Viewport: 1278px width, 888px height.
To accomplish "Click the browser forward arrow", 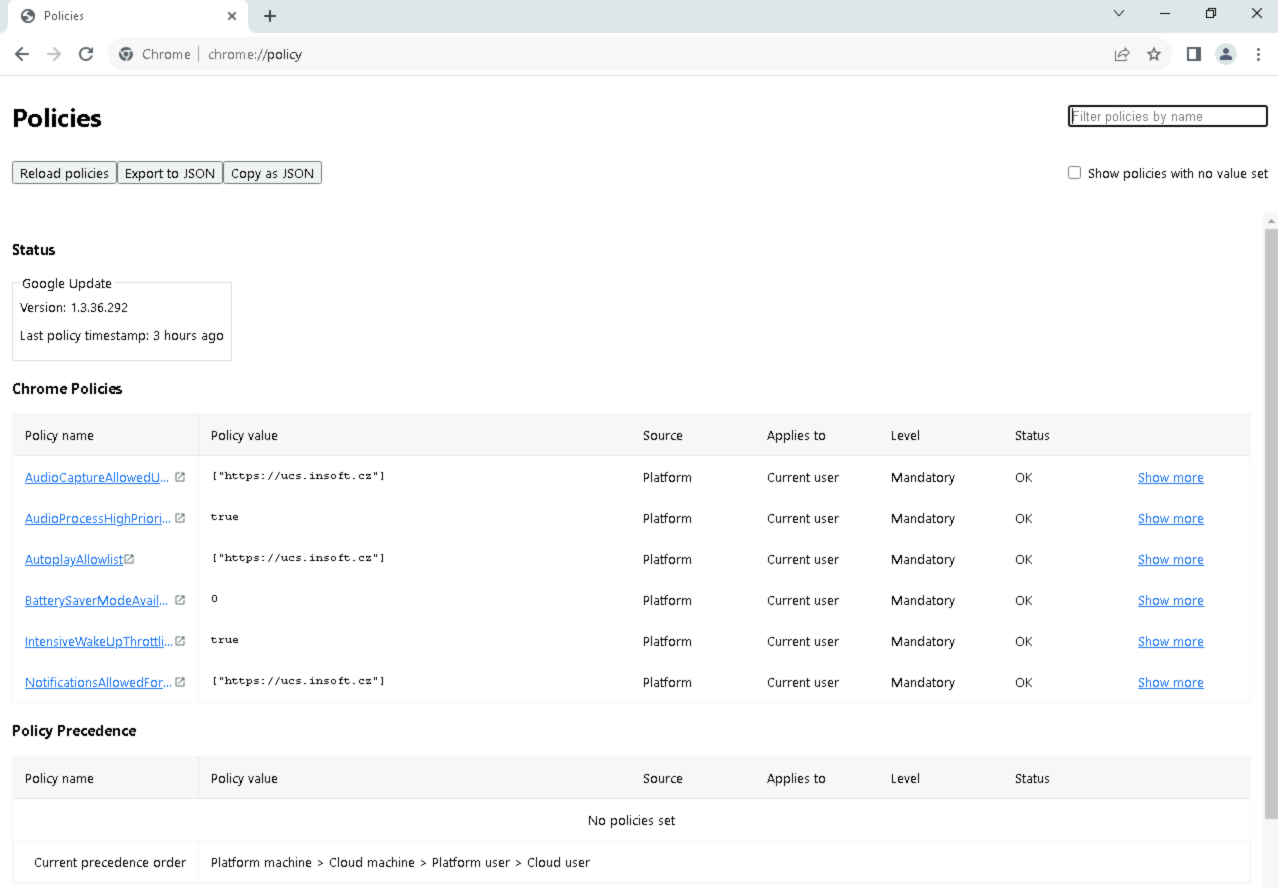I will 54,54.
